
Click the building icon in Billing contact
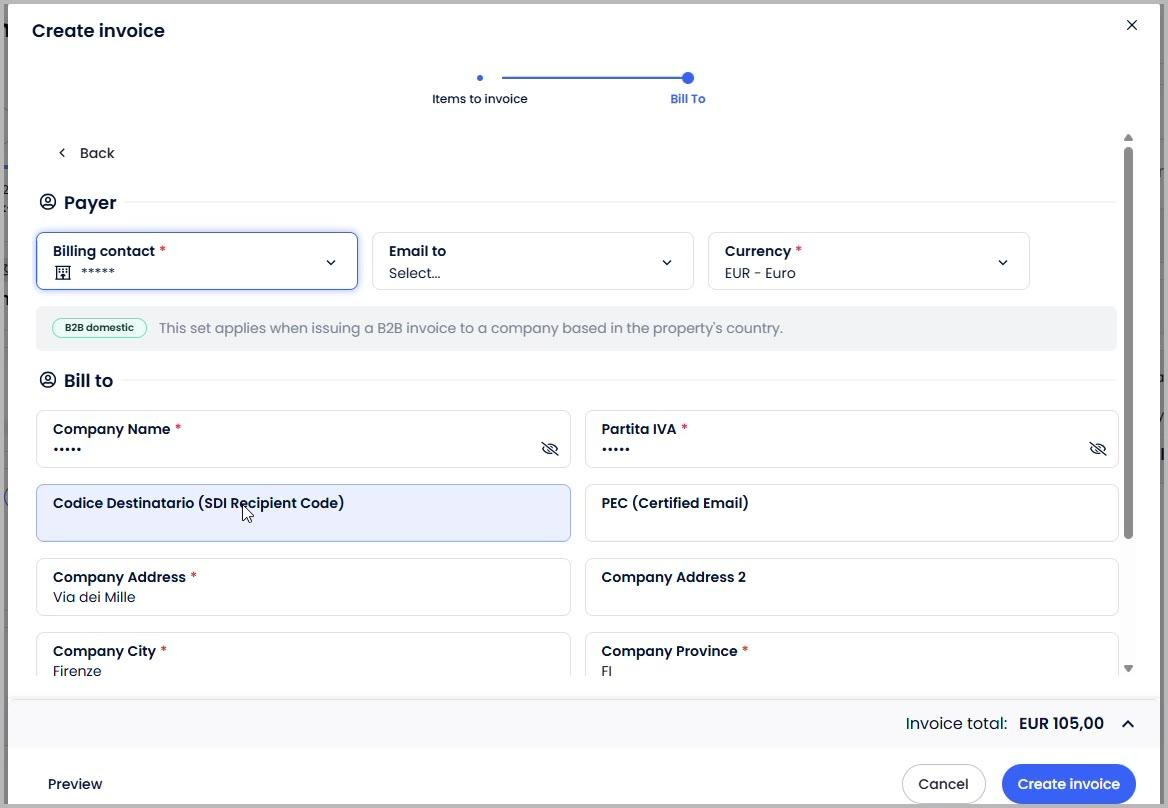pos(63,273)
